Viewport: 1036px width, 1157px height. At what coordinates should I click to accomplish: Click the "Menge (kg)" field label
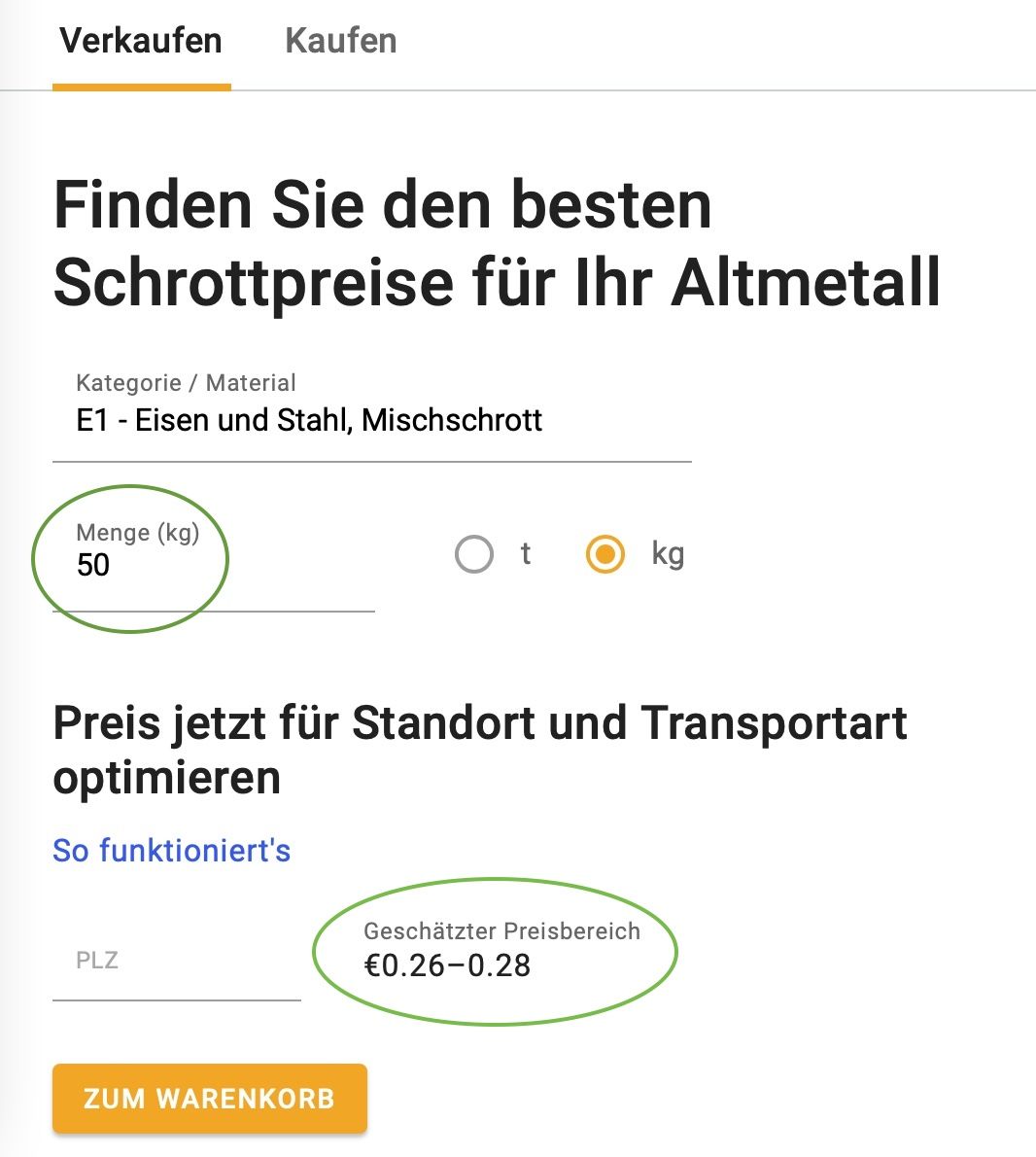point(137,533)
